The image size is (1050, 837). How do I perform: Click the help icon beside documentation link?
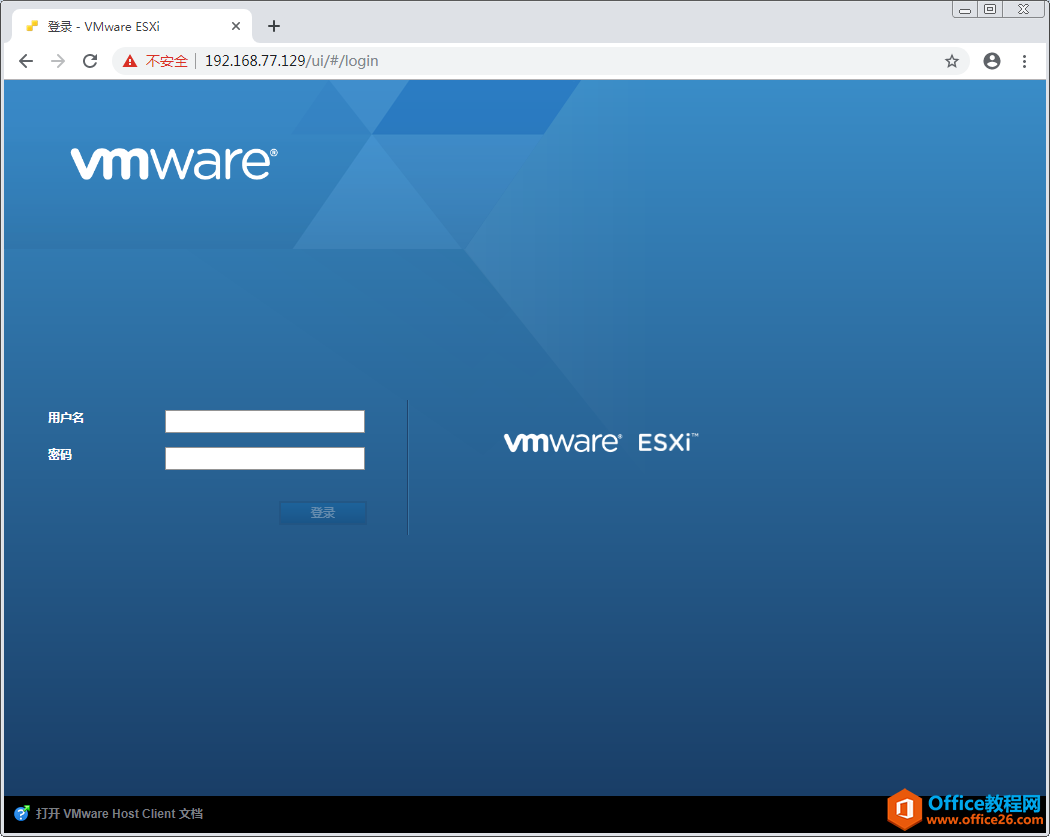pyautogui.click(x=22, y=813)
